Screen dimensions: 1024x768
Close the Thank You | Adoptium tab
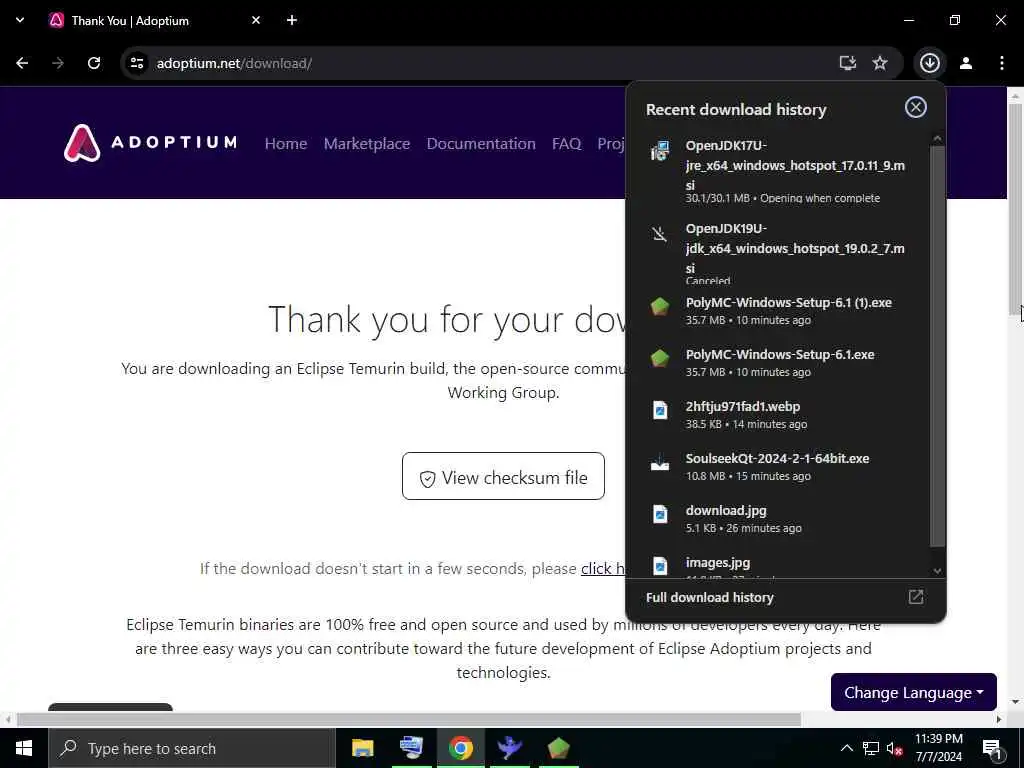pos(256,20)
